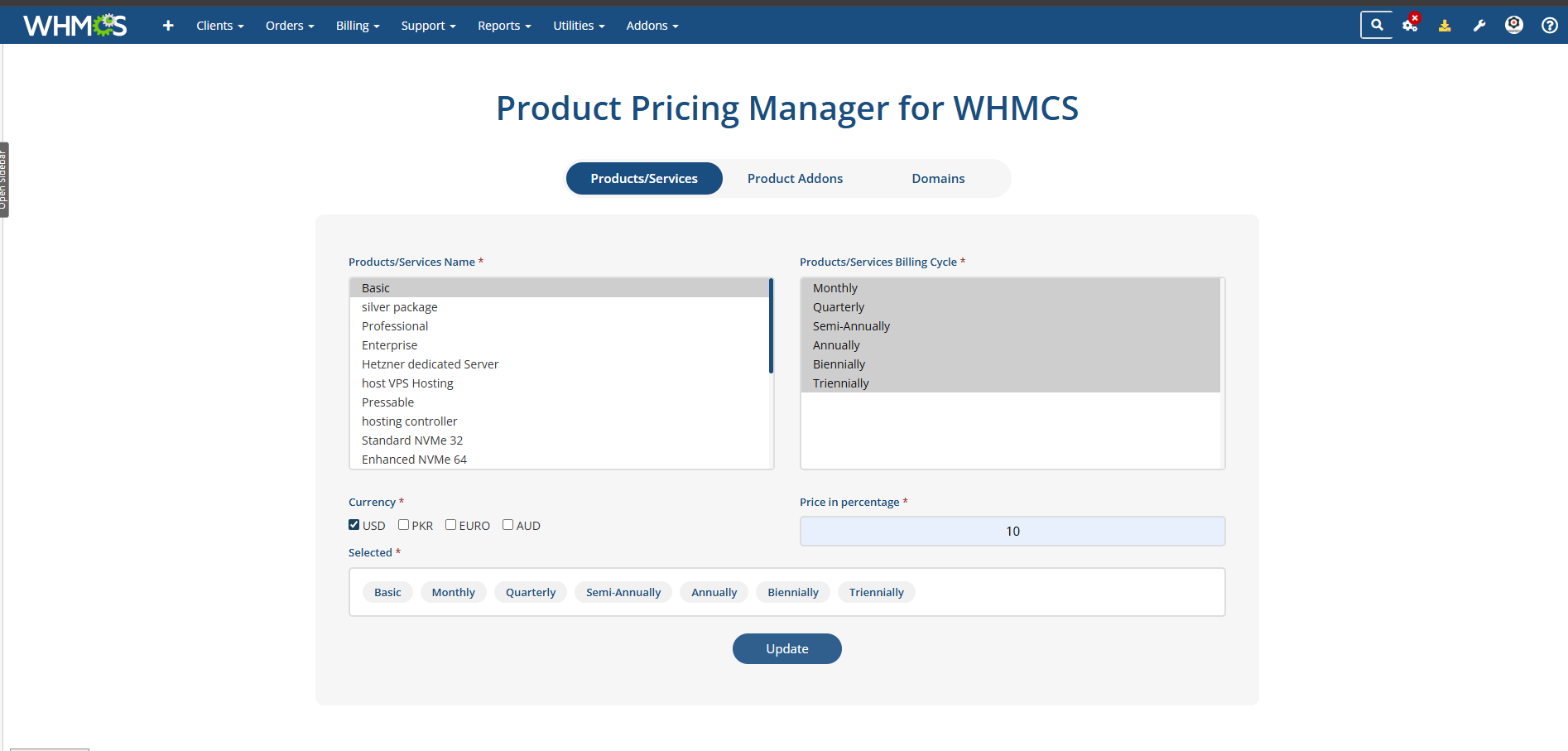
Task: Click the WHMCS logo
Action: 75,26
